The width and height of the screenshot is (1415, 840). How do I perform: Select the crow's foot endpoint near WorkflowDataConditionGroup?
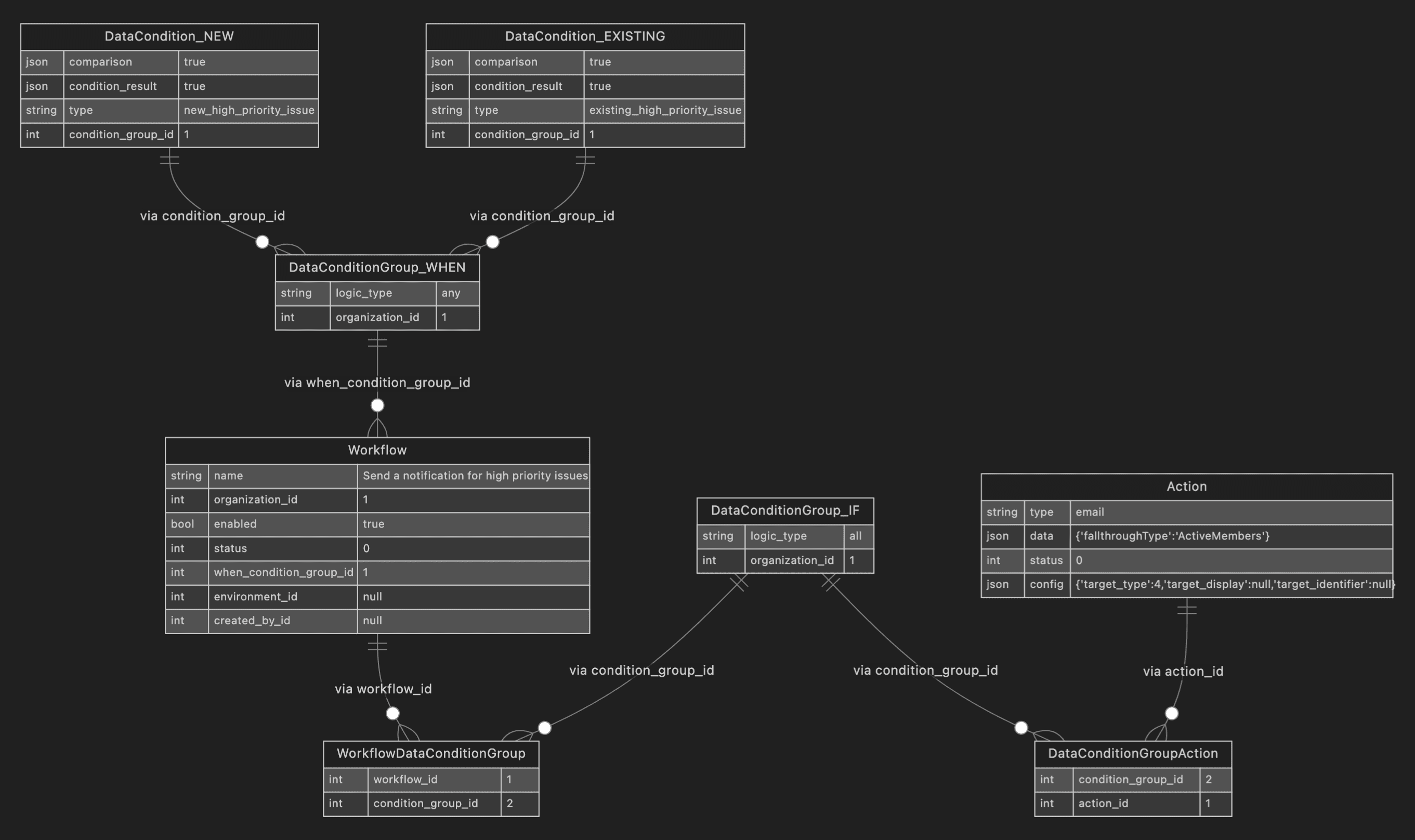393,713
